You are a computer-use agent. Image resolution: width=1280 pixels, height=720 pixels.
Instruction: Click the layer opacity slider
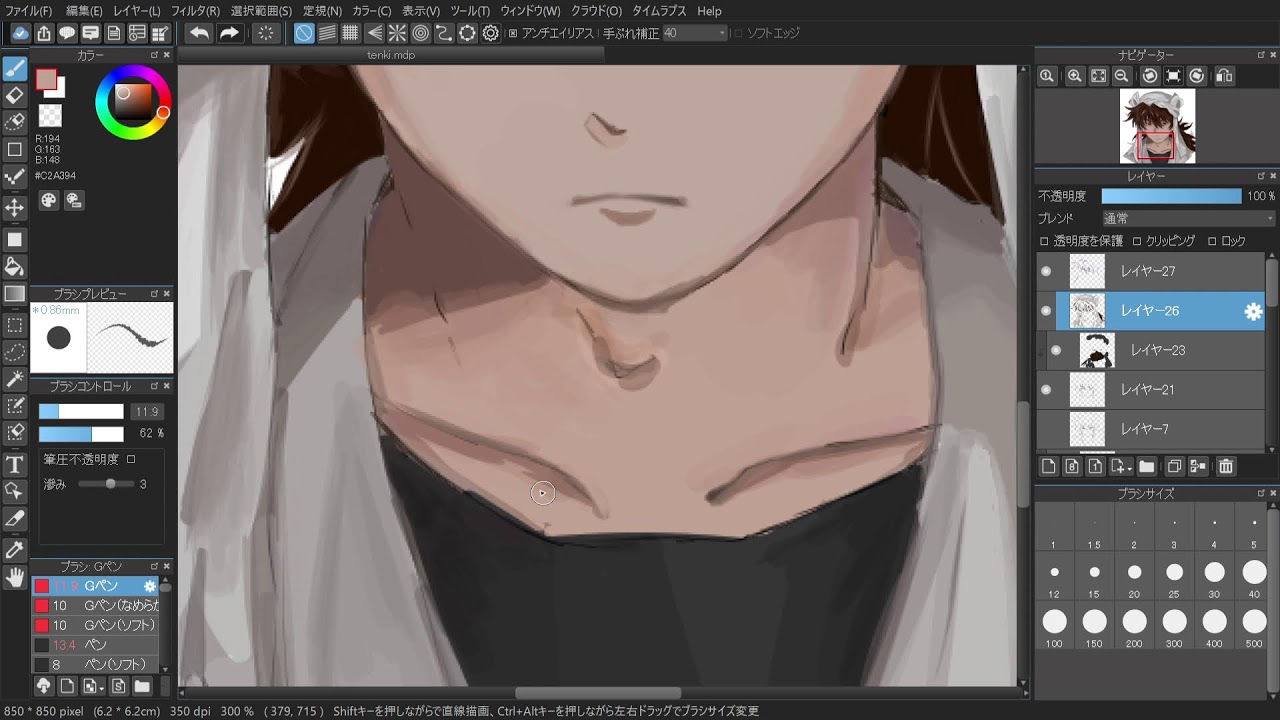(x=1171, y=196)
